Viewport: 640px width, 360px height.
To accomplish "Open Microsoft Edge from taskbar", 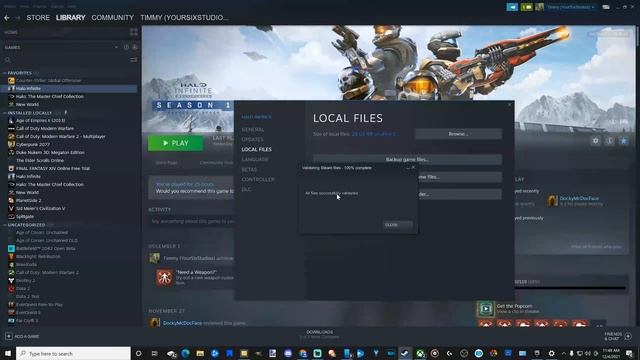I will [x=185, y=353].
